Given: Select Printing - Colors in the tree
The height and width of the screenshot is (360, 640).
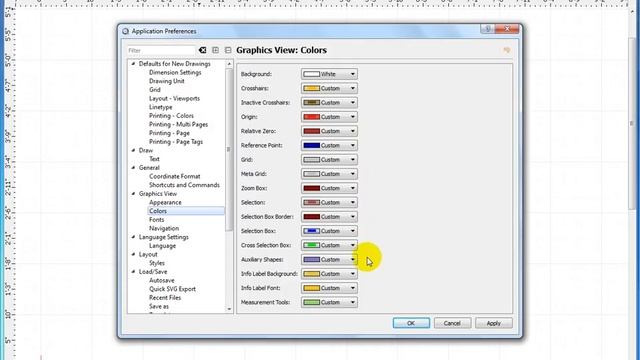Looking at the screenshot, I should [x=171, y=116].
